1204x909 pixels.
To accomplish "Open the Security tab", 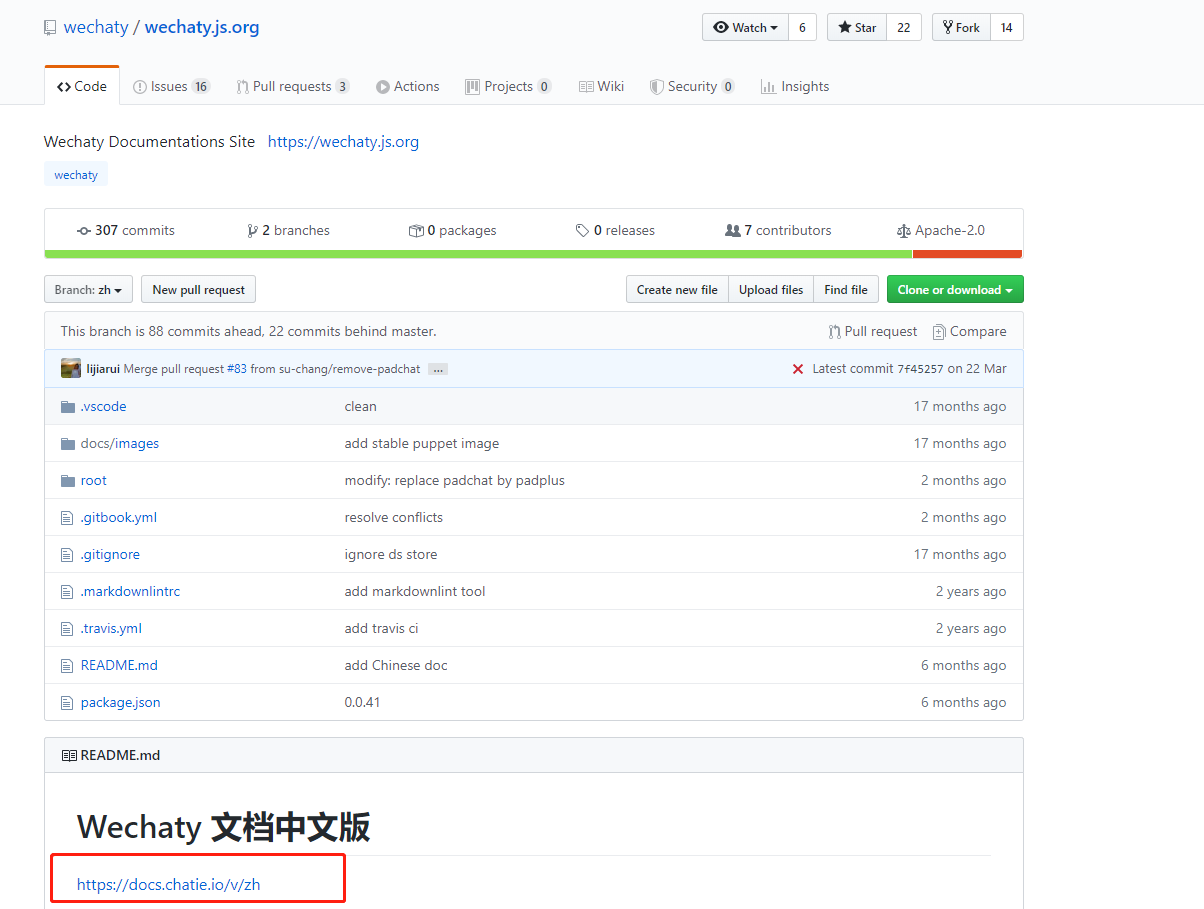I will pos(692,86).
